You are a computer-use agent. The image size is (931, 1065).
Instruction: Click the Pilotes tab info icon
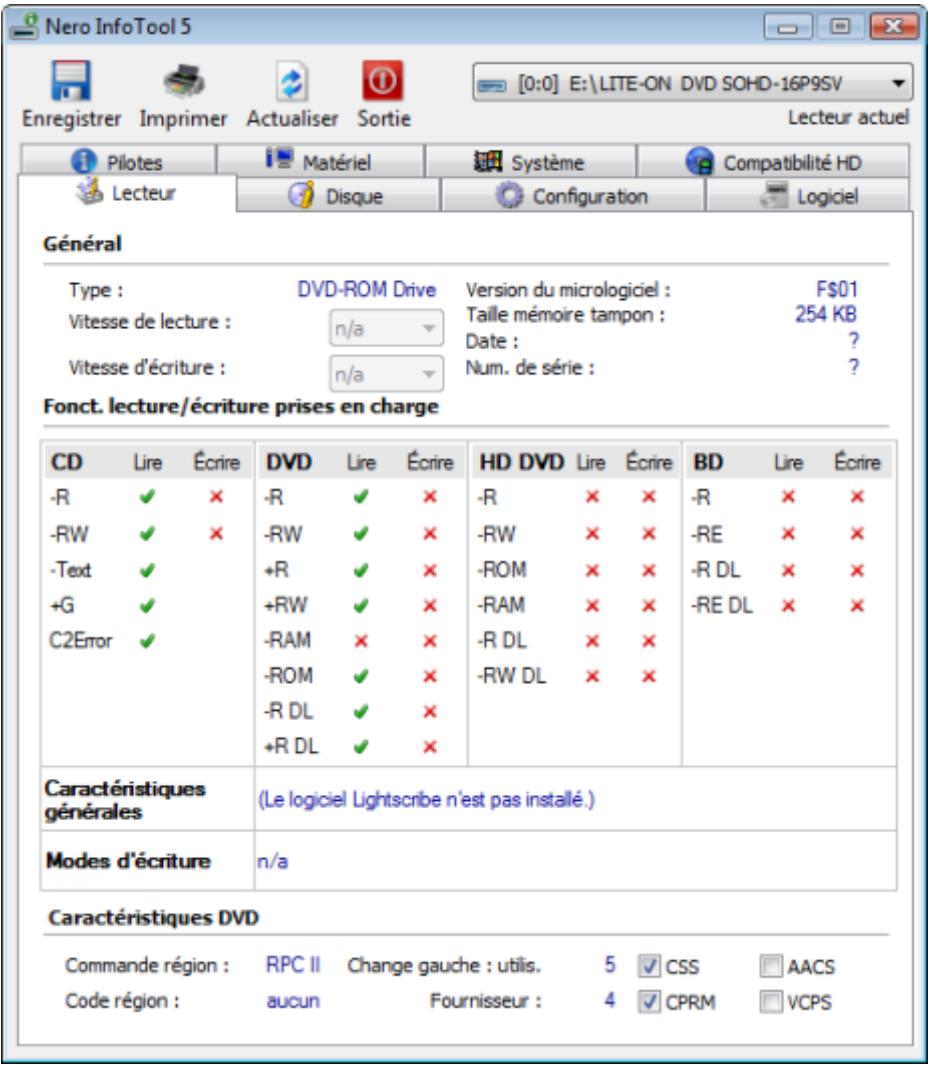(84, 161)
